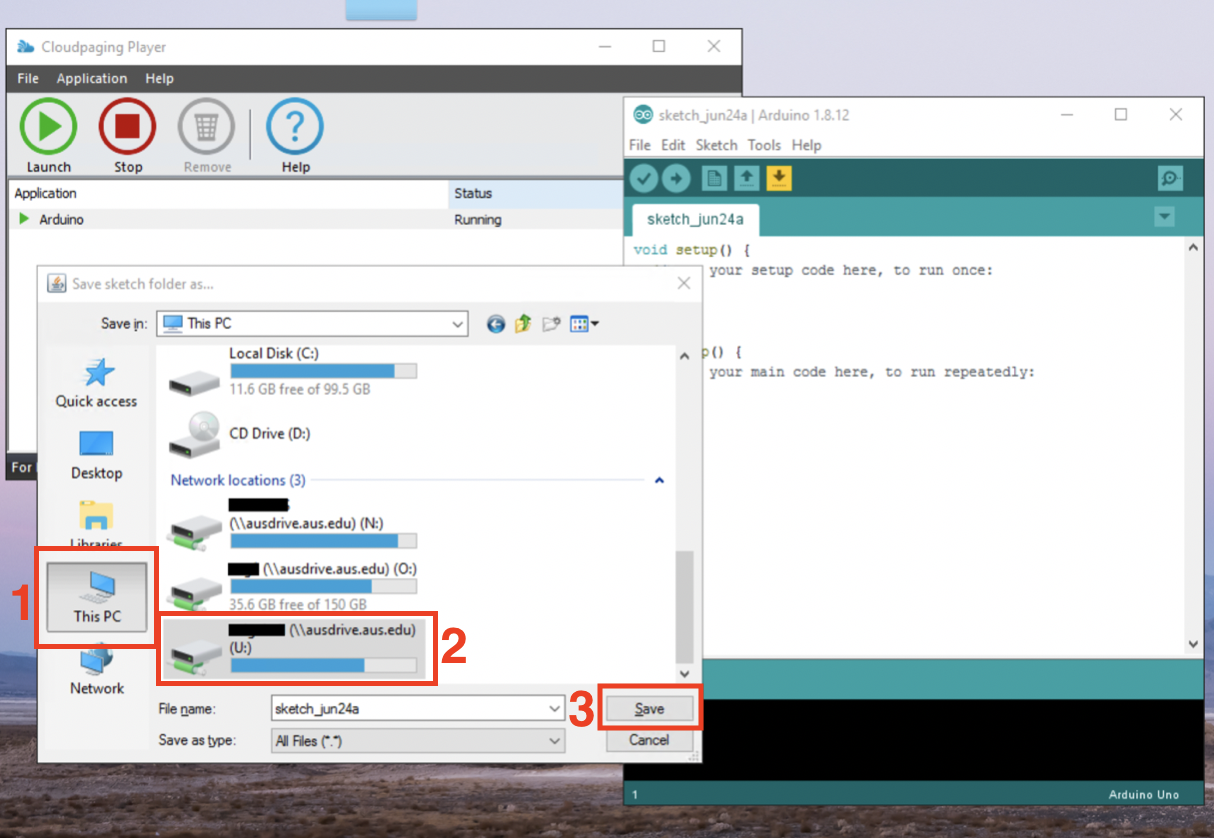Select the network drive mapped to N:
This screenshot has width=1214, height=838.
click(292, 526)
